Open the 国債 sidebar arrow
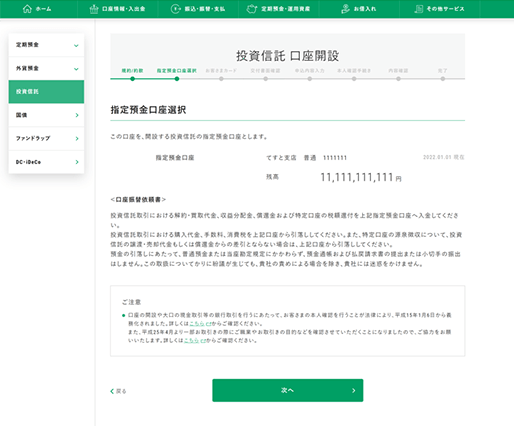Screen dimensions: 514x426 77,115
